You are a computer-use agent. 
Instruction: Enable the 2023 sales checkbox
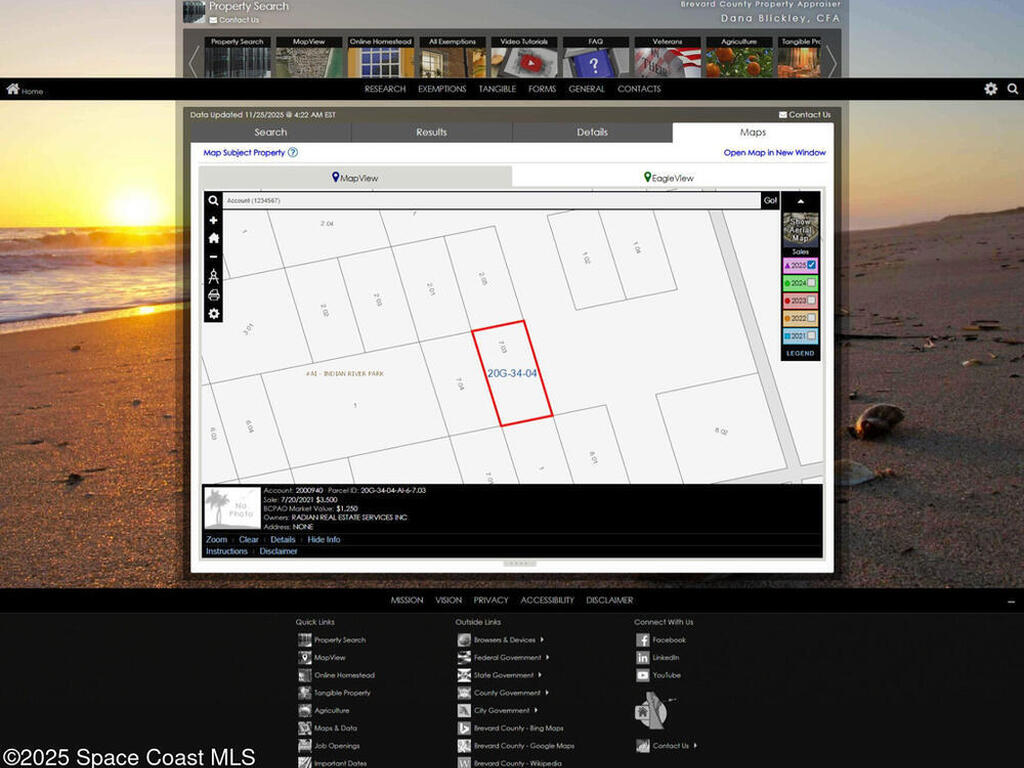pyautogui.click(x=812, y=300)
